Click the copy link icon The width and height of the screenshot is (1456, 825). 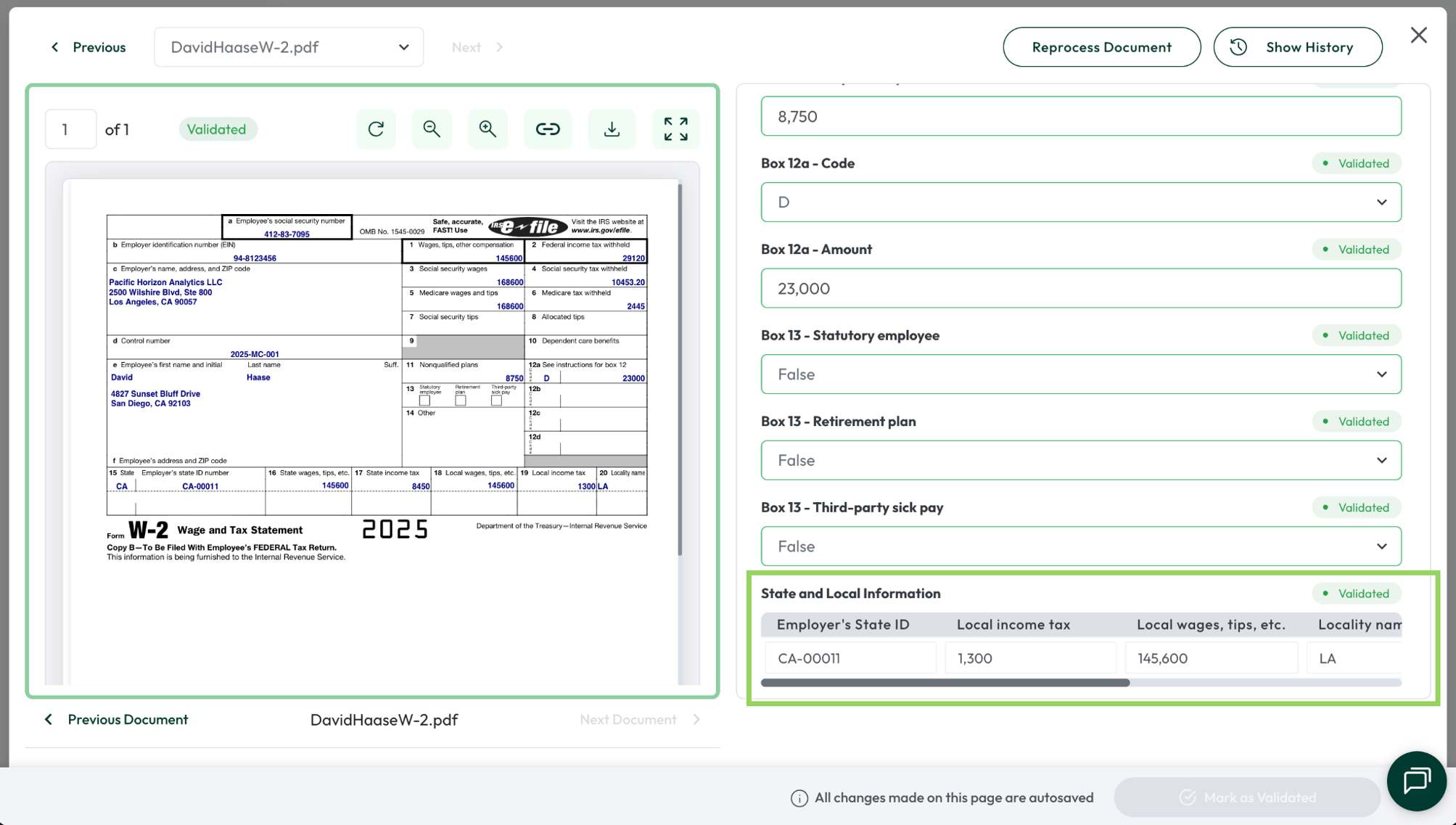click(x=548, y=129)
